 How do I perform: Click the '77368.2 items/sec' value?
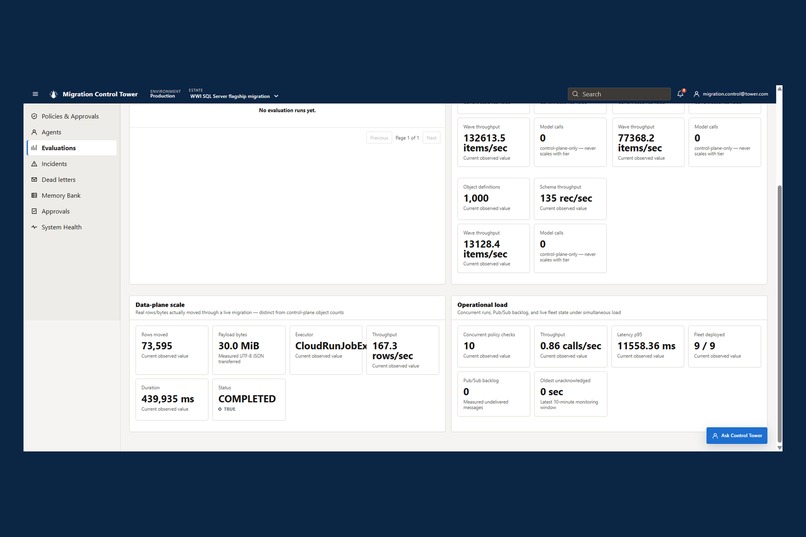[x=639, y=143]
